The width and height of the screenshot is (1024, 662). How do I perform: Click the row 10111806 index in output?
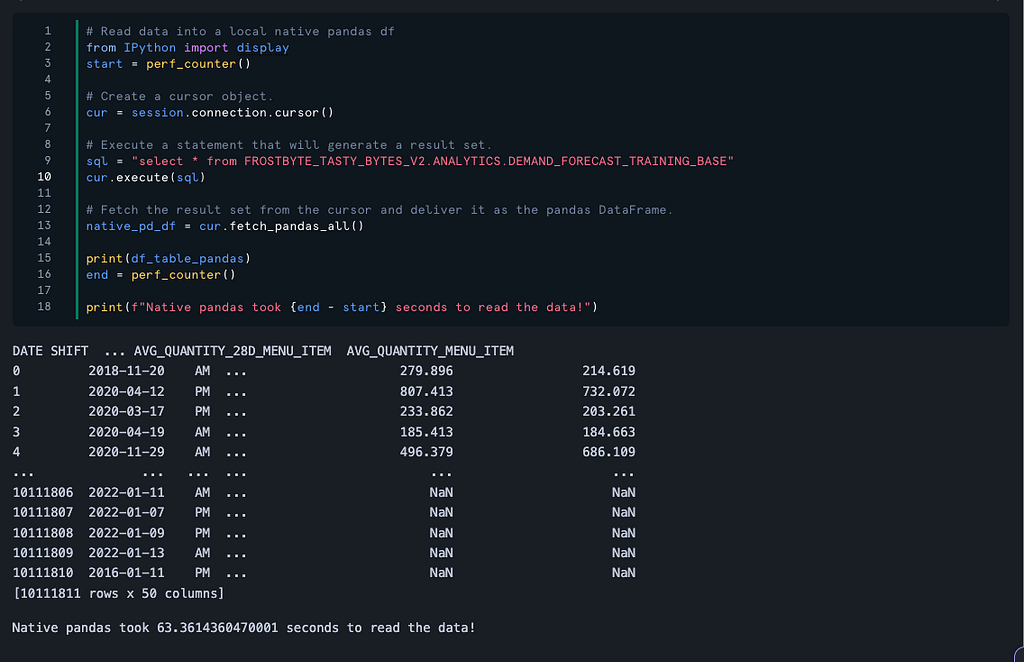[43, 492]
